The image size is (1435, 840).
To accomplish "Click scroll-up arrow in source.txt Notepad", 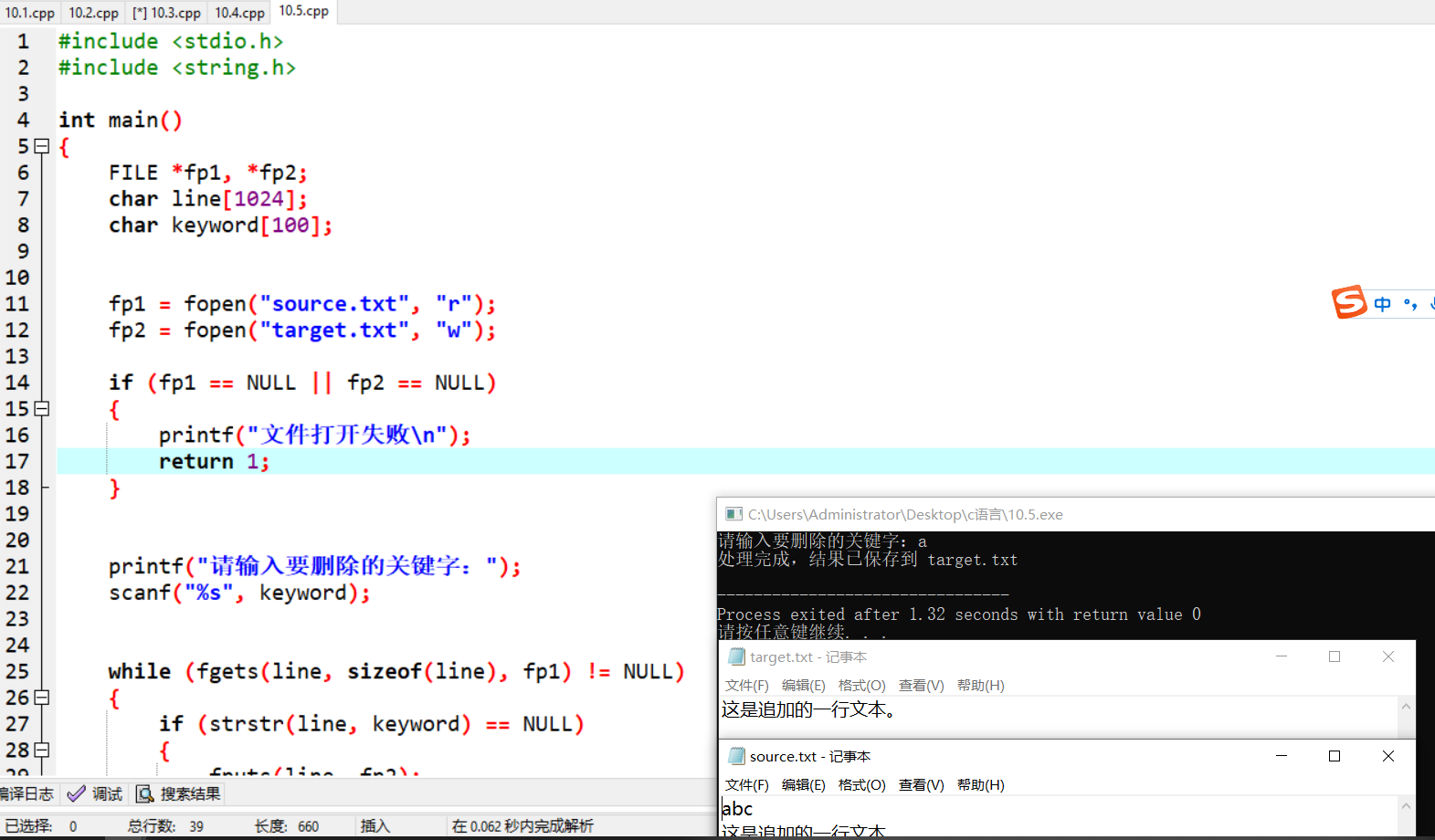I will (x=1406, y=806).
